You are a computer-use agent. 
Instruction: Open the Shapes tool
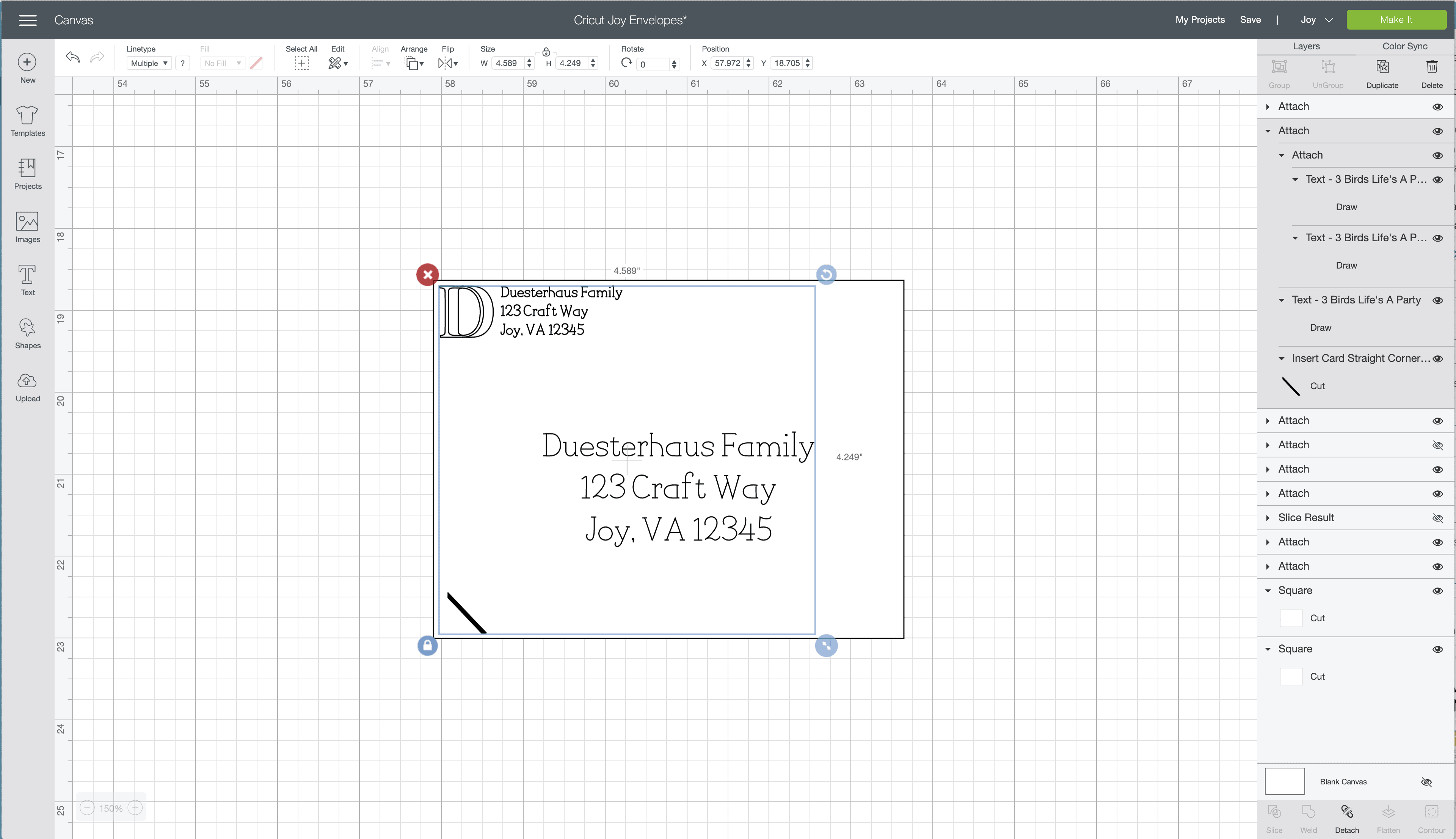click(x=27, y=334)
